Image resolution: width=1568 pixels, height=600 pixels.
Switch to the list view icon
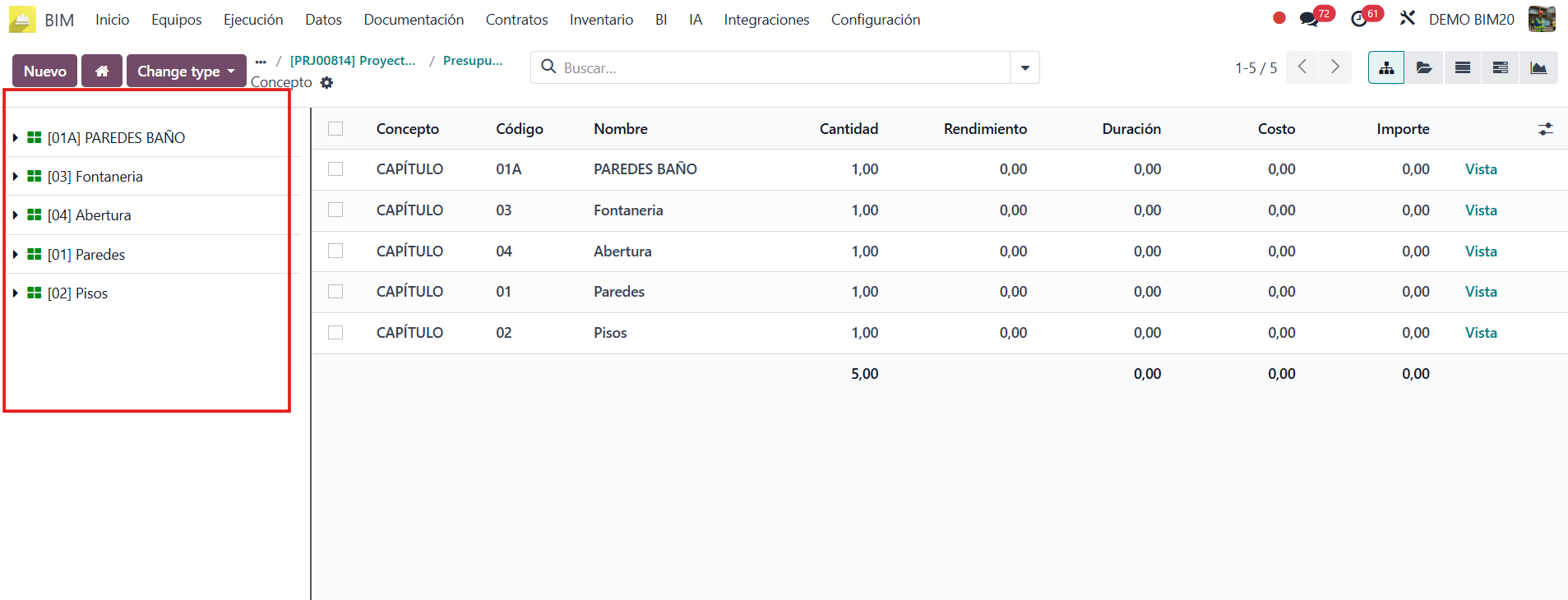coord(1462,67)
